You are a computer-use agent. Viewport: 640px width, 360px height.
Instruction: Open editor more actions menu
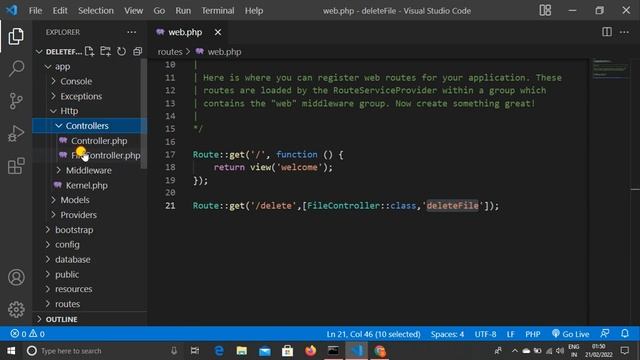point(624,32)
